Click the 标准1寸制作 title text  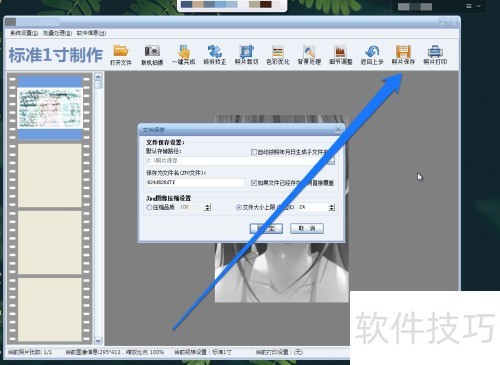[x=55, y=55]
